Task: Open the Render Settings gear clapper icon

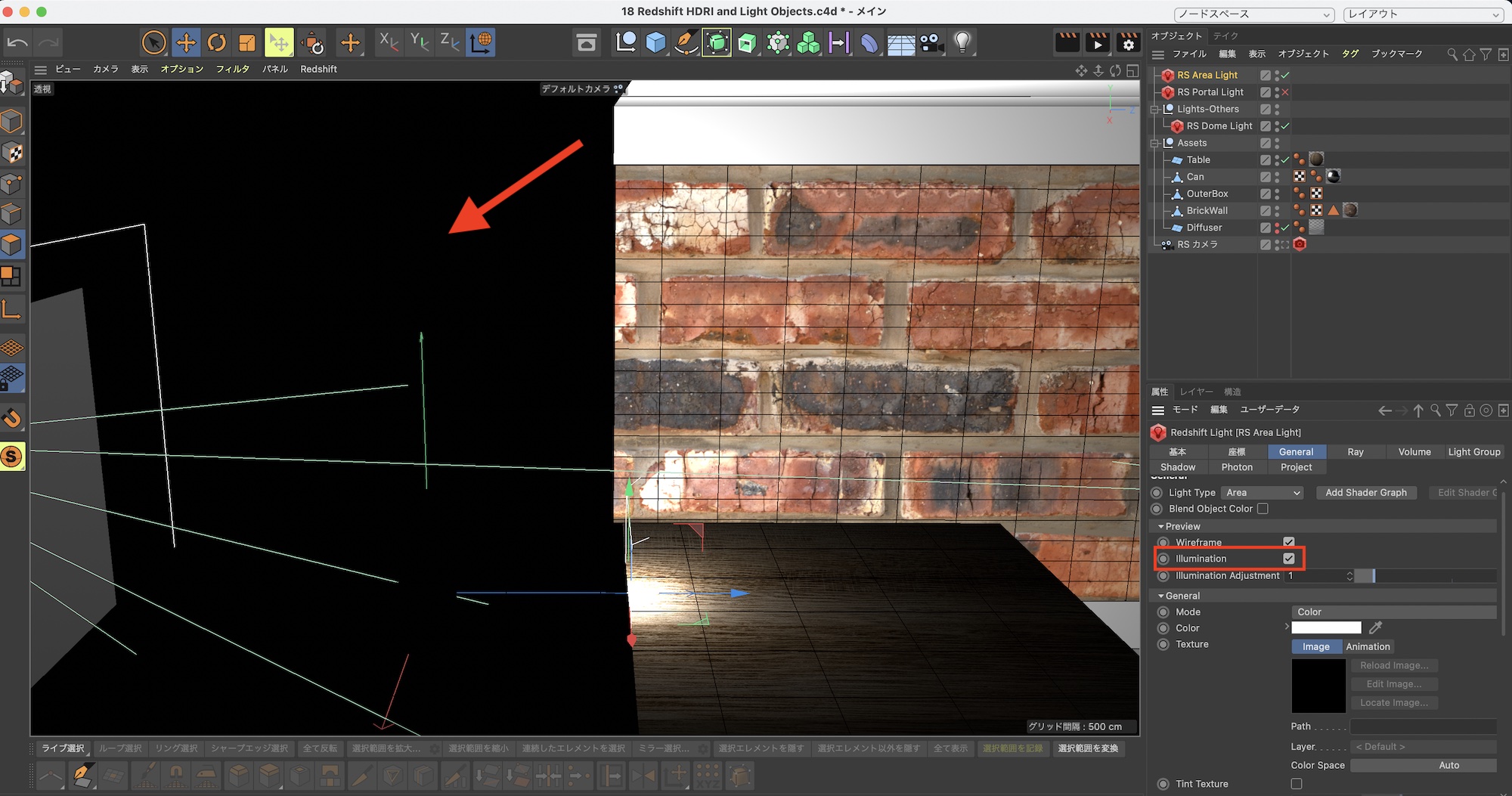Action: tap(1128, 42)
